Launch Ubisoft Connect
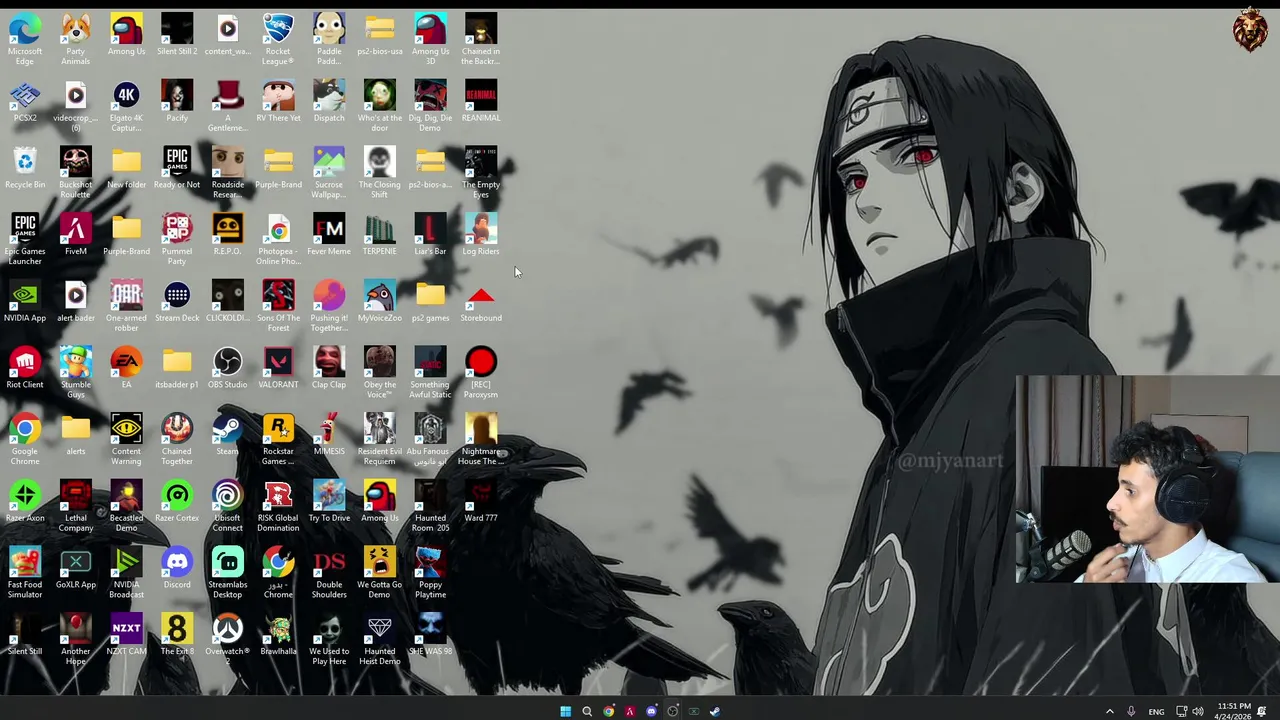 click(228, 507)
